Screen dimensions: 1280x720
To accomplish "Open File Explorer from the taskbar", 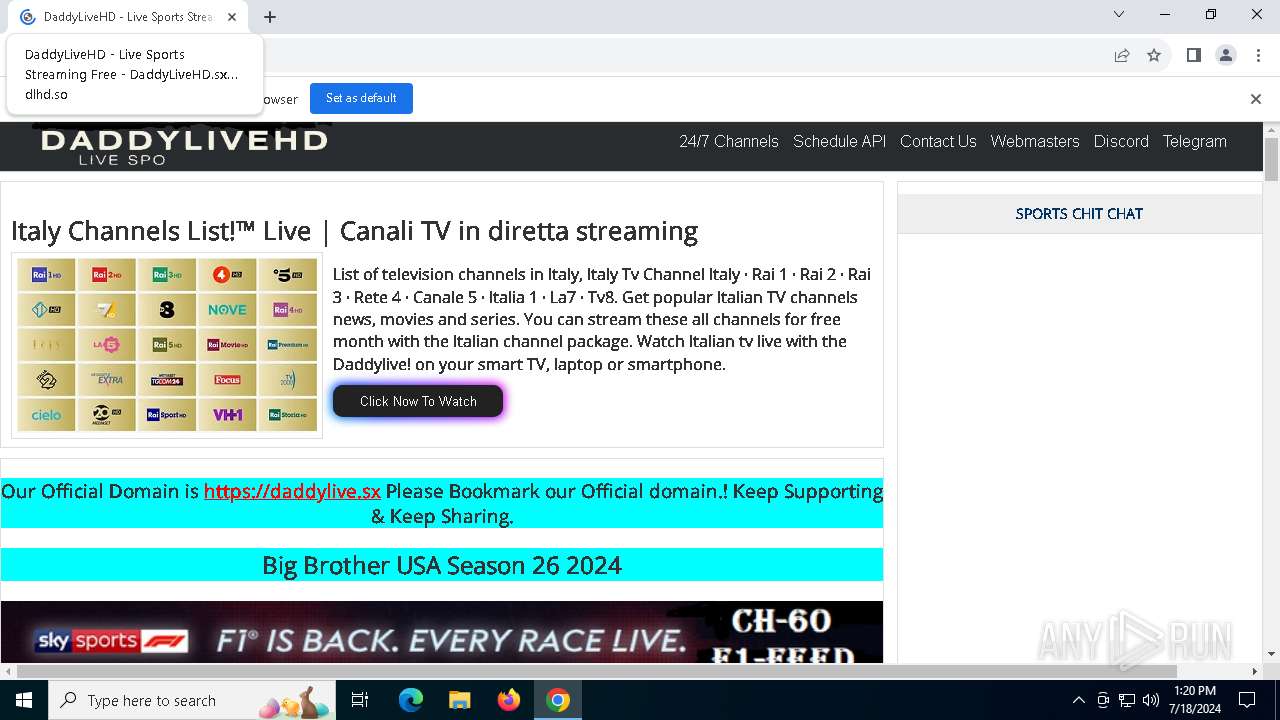I will coord(459,700).
